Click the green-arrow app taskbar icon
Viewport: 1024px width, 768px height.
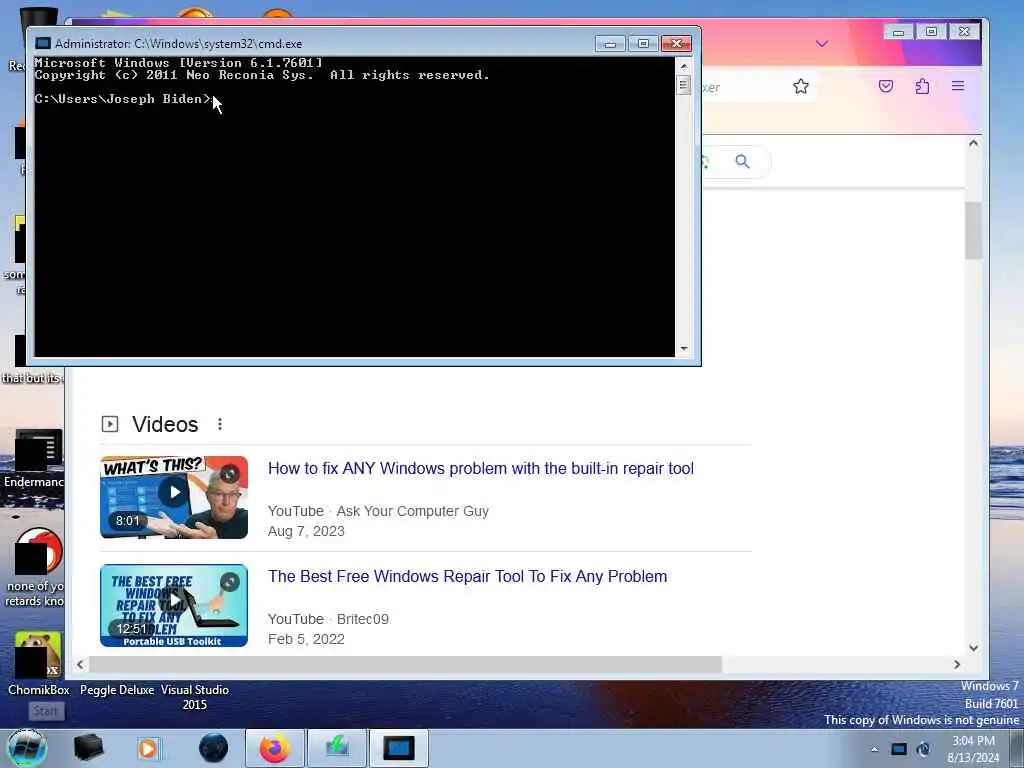point(337,748)
